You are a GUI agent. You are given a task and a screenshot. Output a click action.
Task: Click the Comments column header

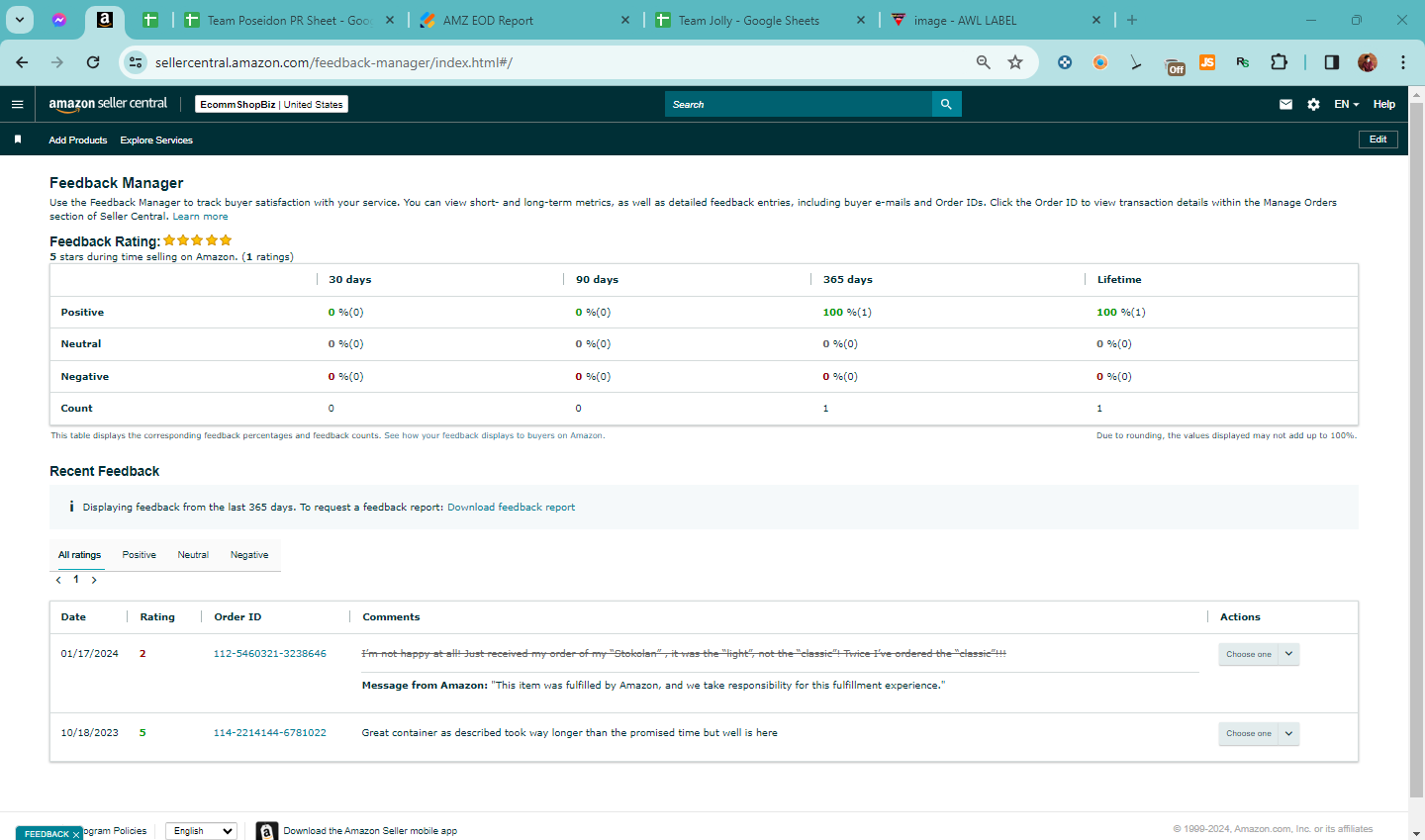point(391,617)
